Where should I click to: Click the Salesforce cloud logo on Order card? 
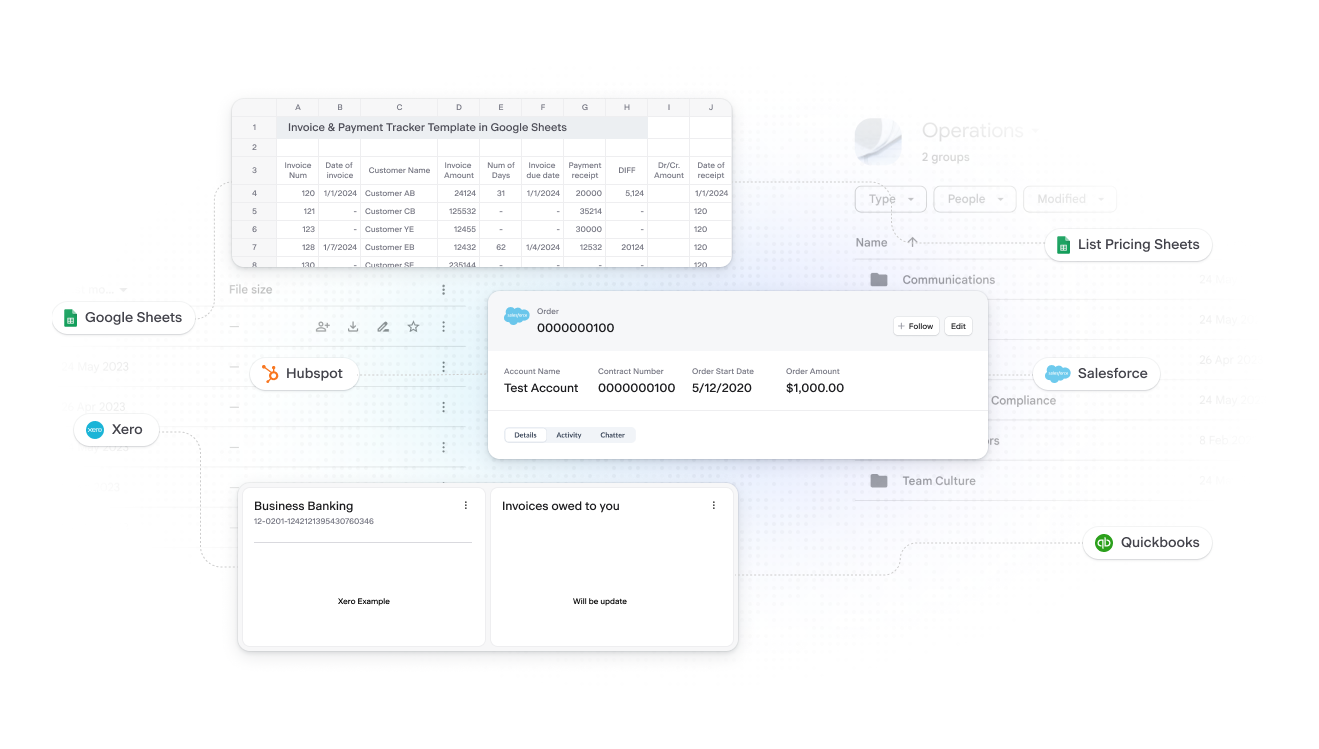click(x=517, y=316)
